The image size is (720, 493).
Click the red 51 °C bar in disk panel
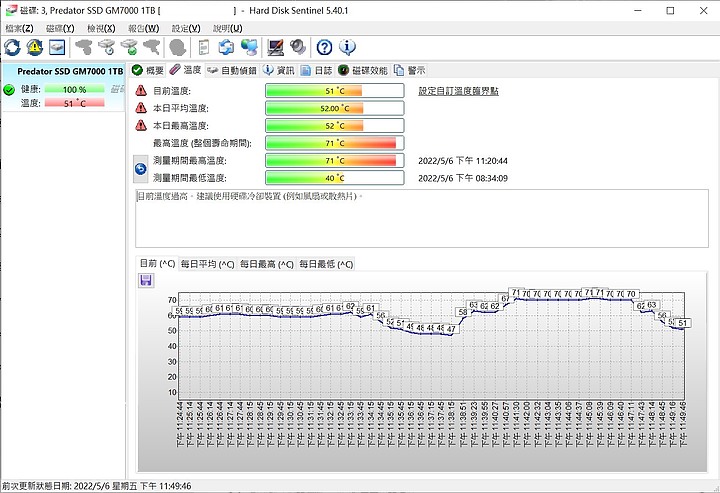click(x=74, y=103)
